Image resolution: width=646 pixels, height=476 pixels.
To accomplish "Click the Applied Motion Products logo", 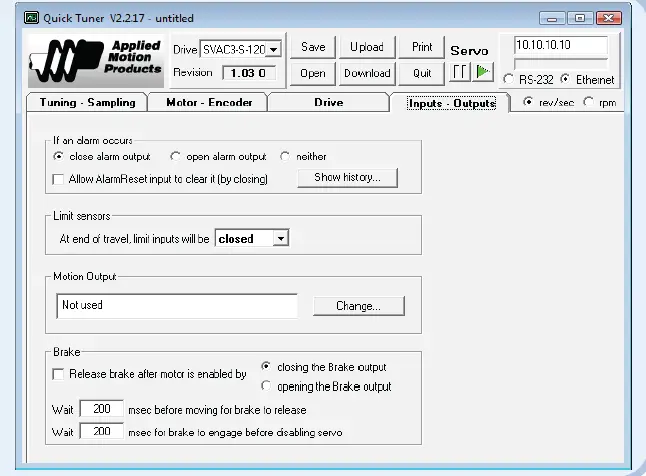I will (x=96, y=60).
